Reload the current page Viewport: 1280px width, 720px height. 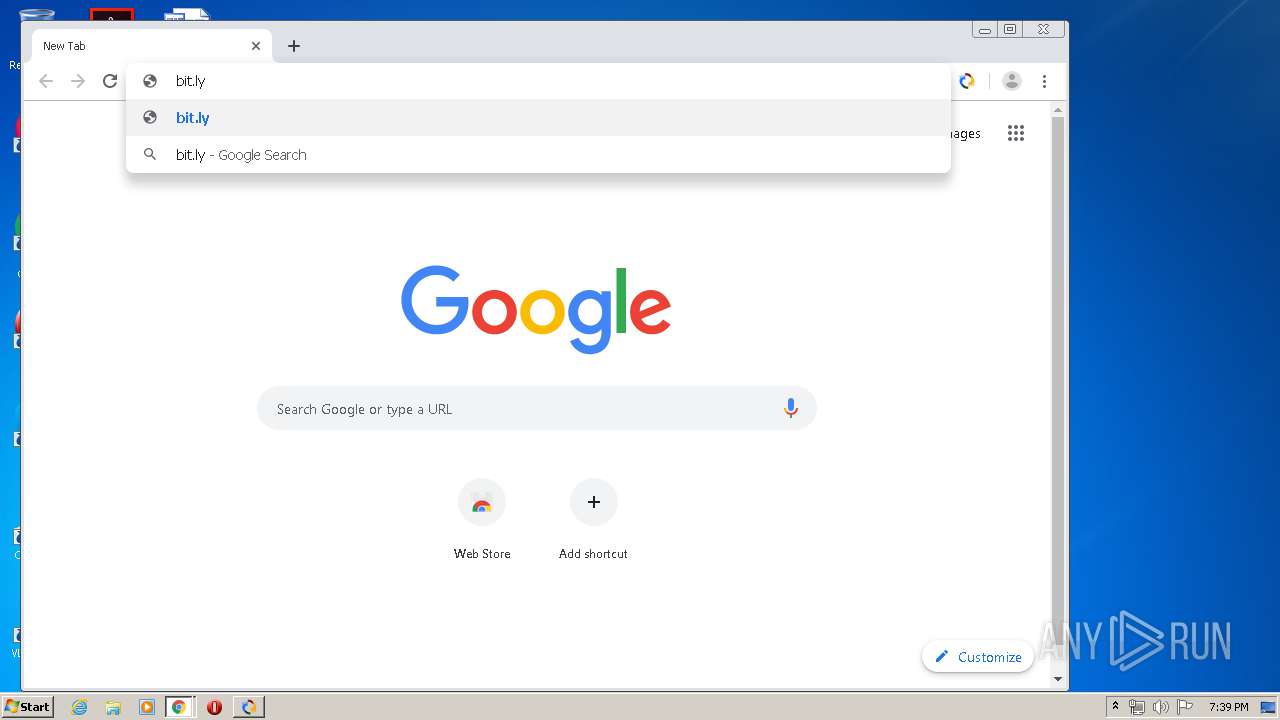point(110,81)
